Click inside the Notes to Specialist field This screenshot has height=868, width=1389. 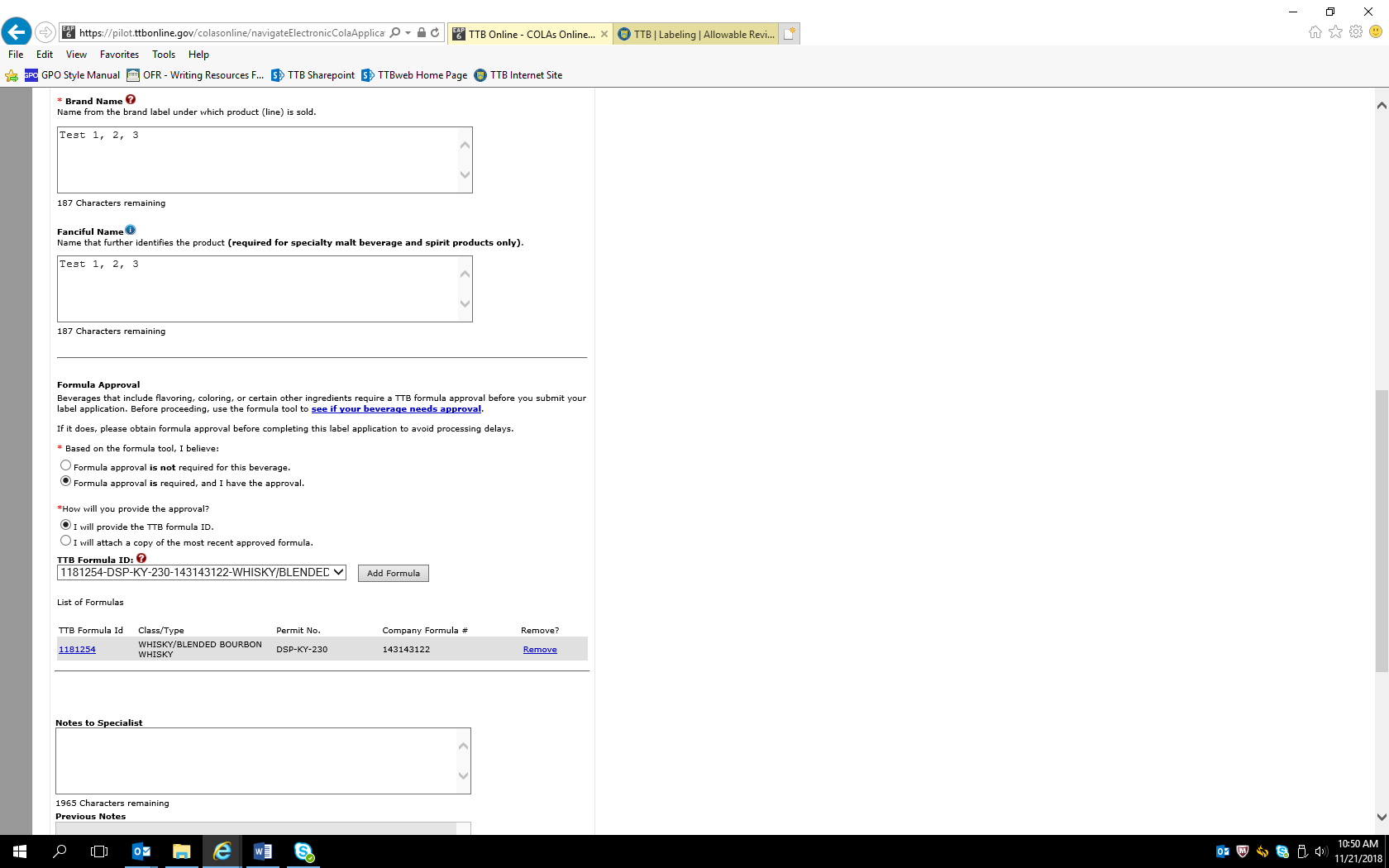256,761
